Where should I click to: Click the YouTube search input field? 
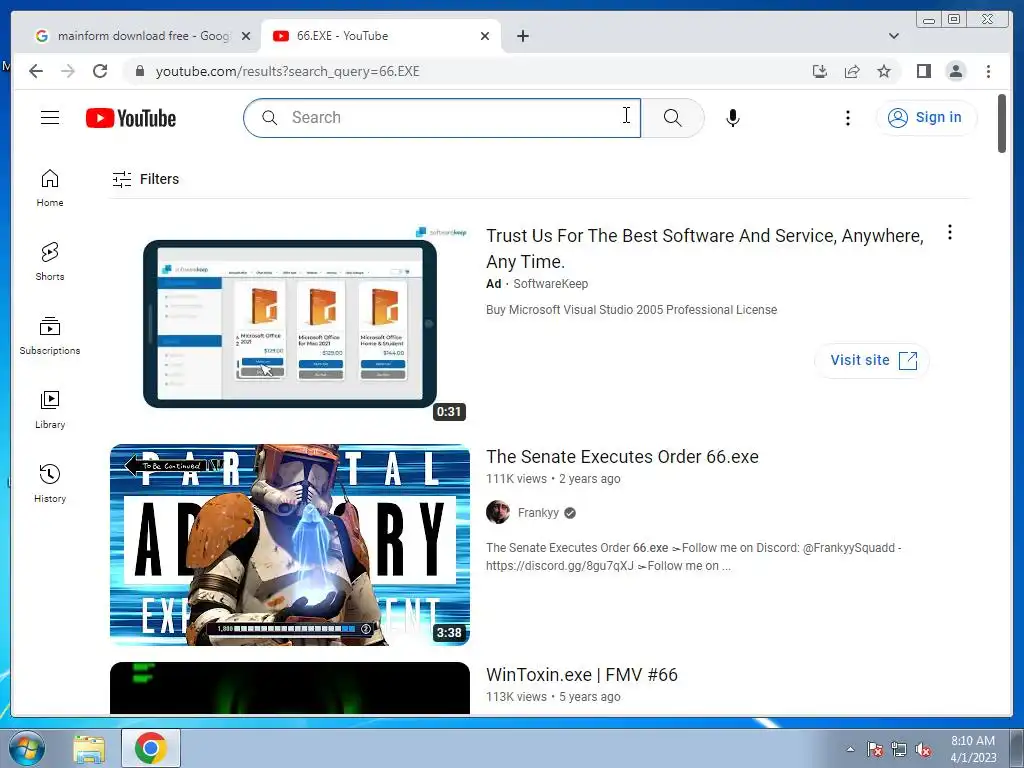point(441,118)
